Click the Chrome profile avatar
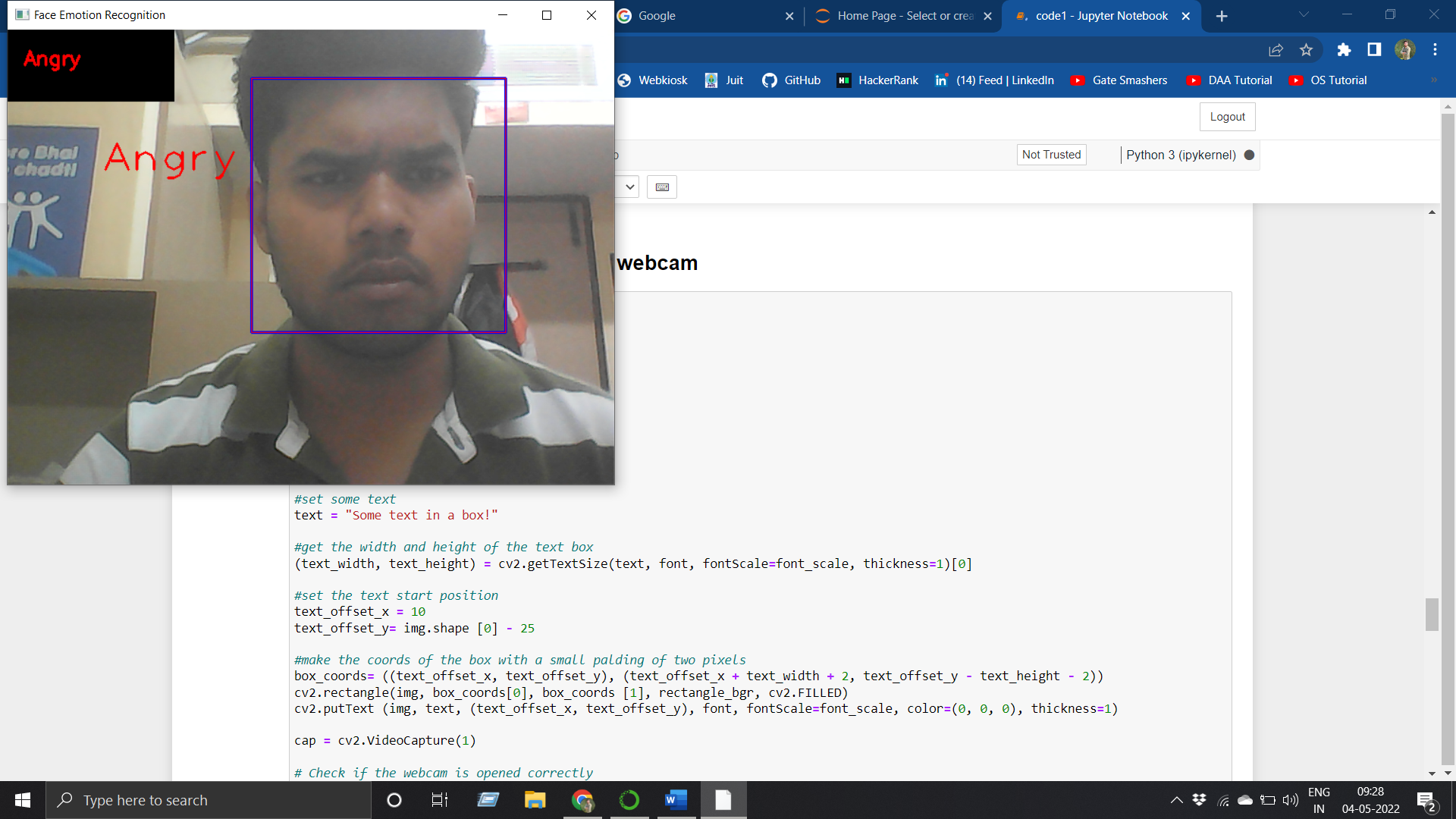This screenshot has height=819, width=1456. tap(1405, 50)
